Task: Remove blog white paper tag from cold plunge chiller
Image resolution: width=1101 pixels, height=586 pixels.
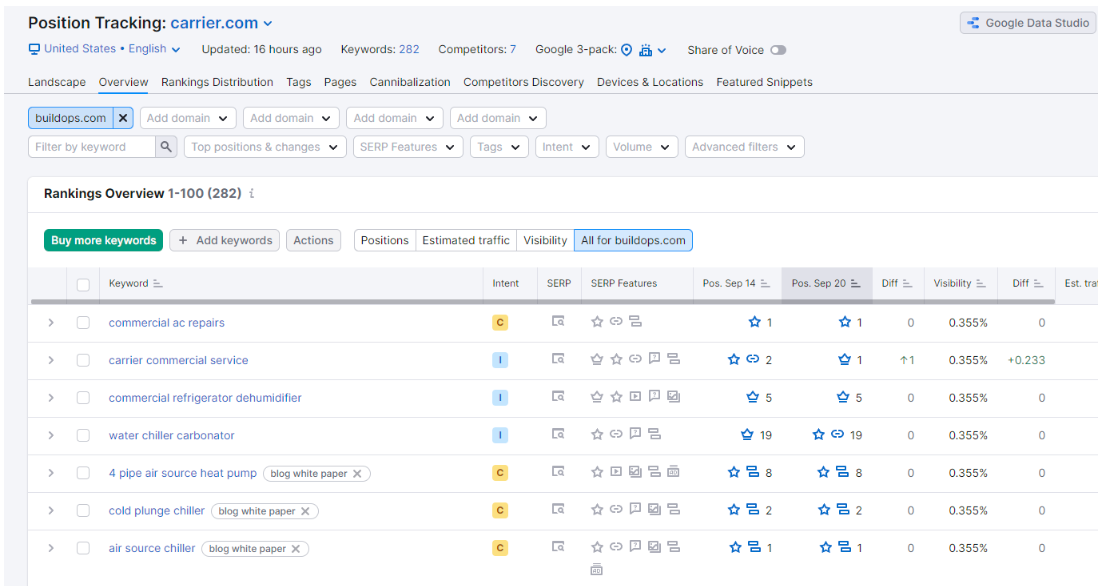Action: [x=305, y=512]
